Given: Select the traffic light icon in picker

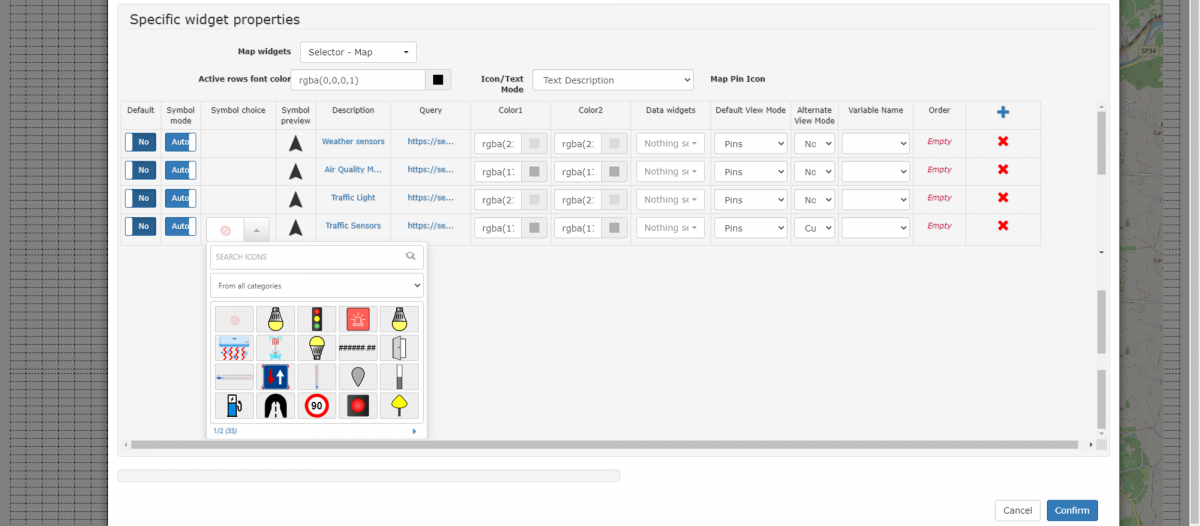Looking at the screenshot, I should (x=317, y=319).
